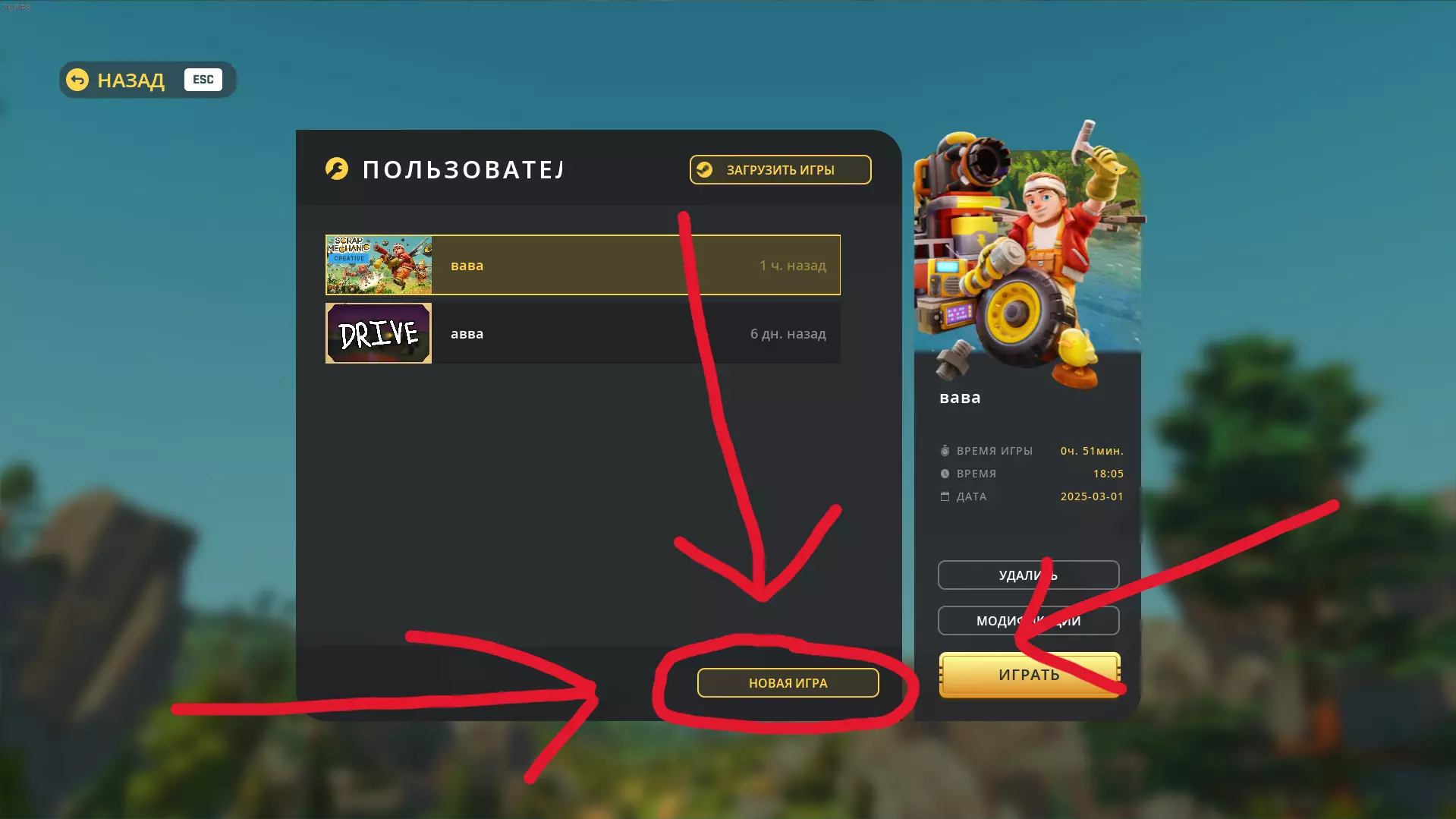Viewport: 1456px width, 819px height.
Task: Click the stopwatch icon near ВРЕМЯ ИГРЫ
Action: coord(945,451)
